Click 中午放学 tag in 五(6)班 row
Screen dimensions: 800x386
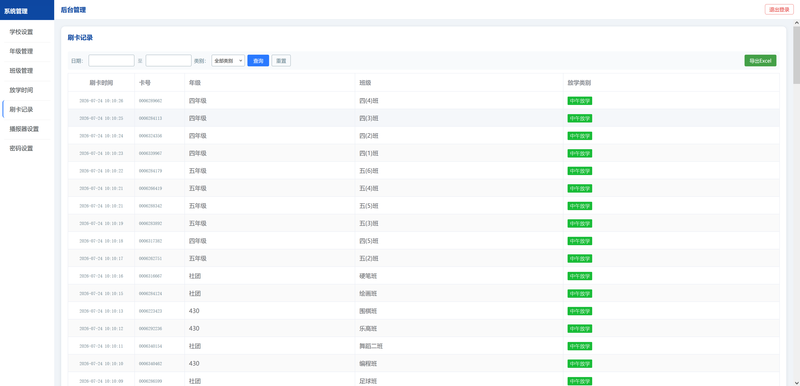point(580,171)
